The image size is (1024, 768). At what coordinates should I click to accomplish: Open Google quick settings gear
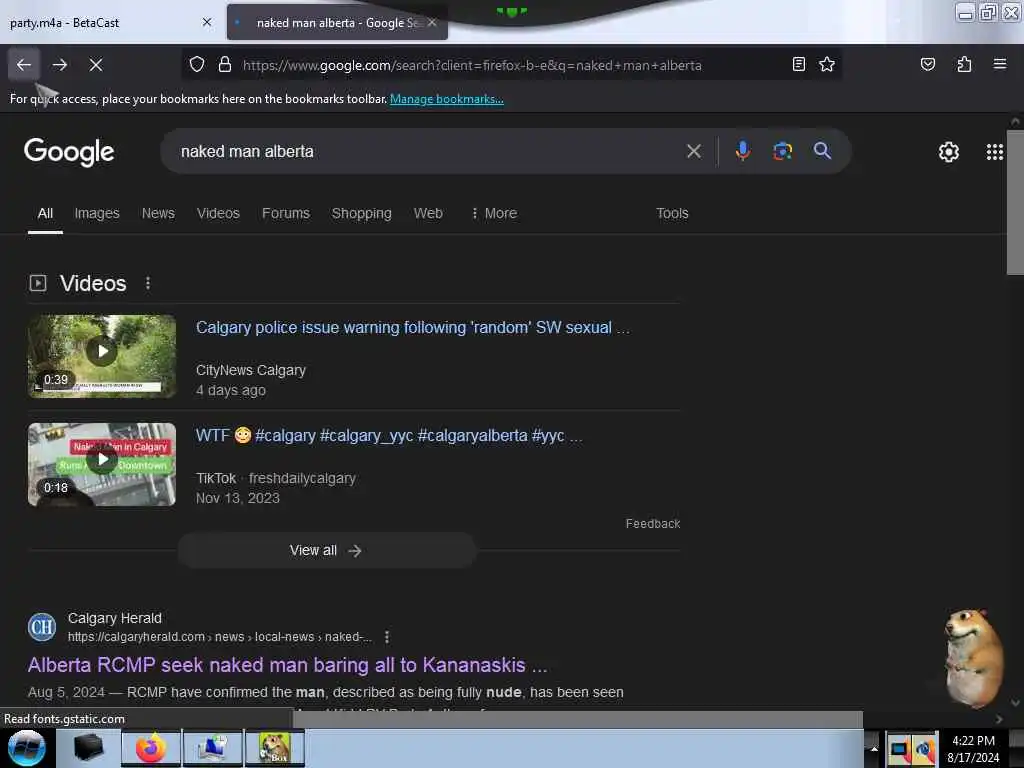pyautogui.click(x=948, y=152)
